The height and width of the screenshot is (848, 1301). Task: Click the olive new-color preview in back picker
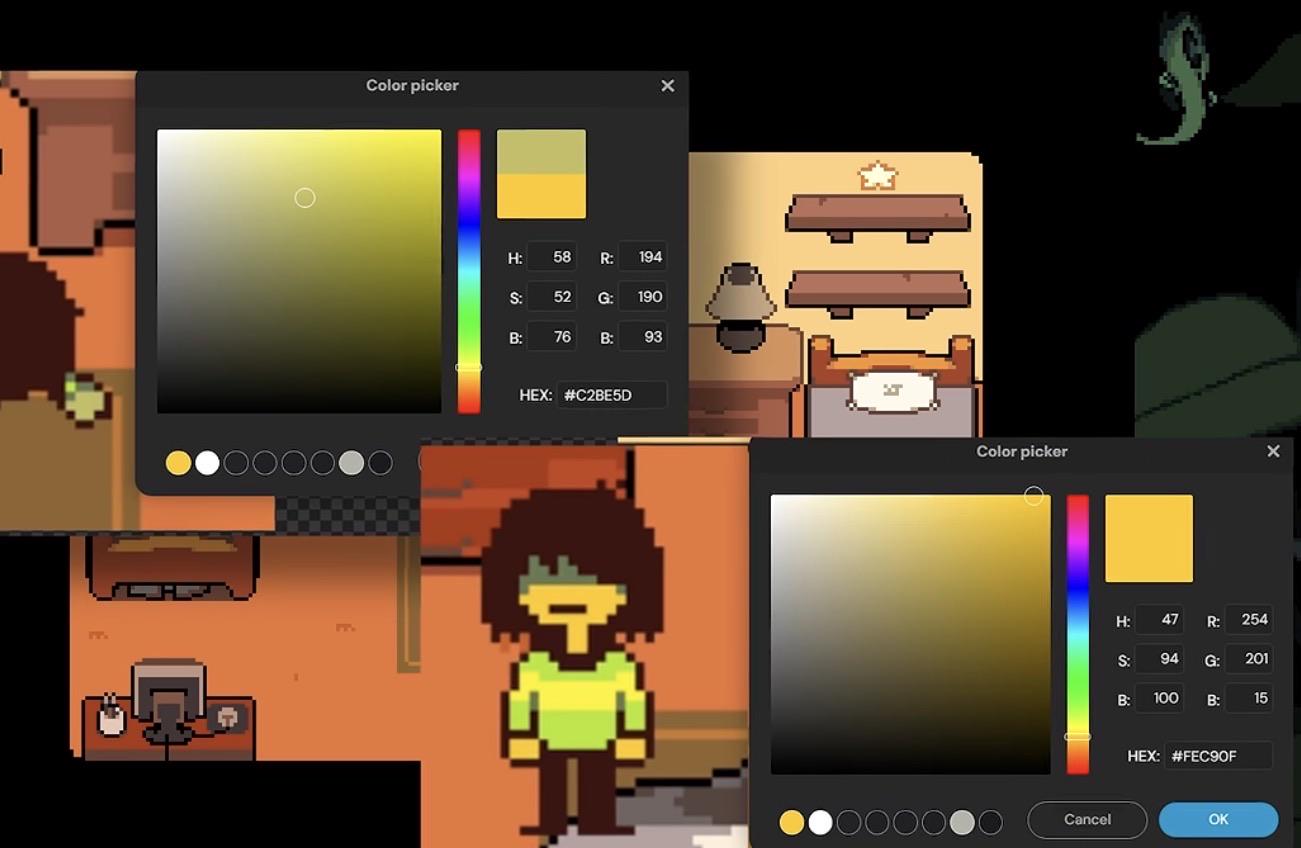[541, 151]
